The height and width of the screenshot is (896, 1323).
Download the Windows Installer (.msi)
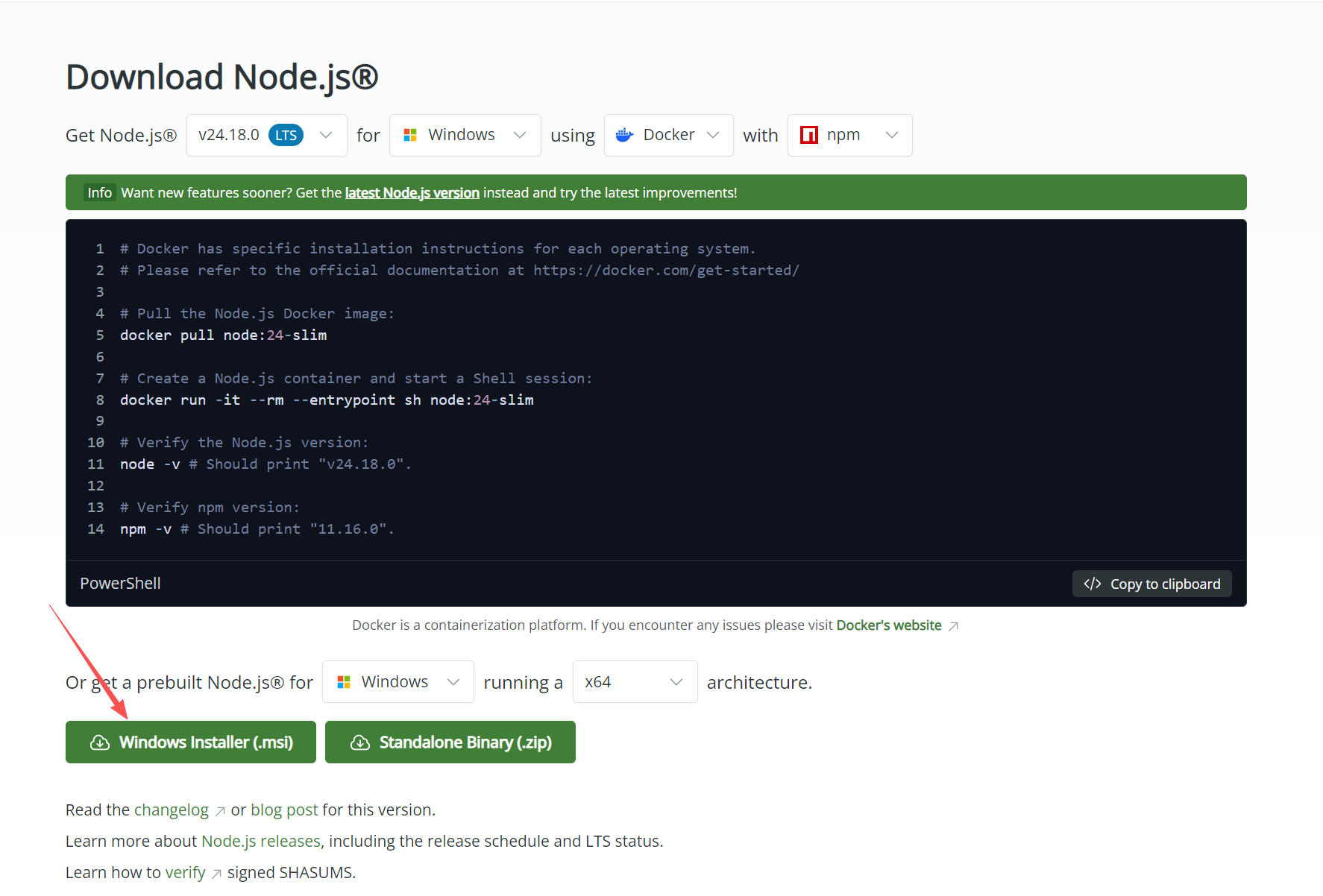[x=191, y=742]
